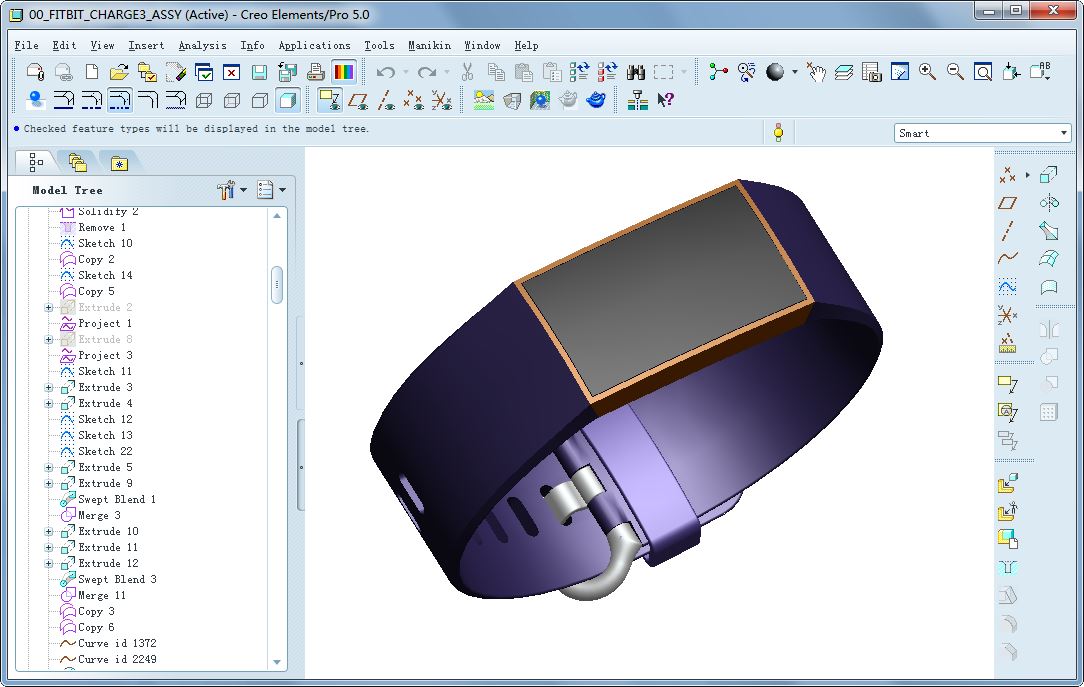Screen dimensions: 1084x687
Task: Toggle the color appearances rainbow button
Action: point(344,72)
